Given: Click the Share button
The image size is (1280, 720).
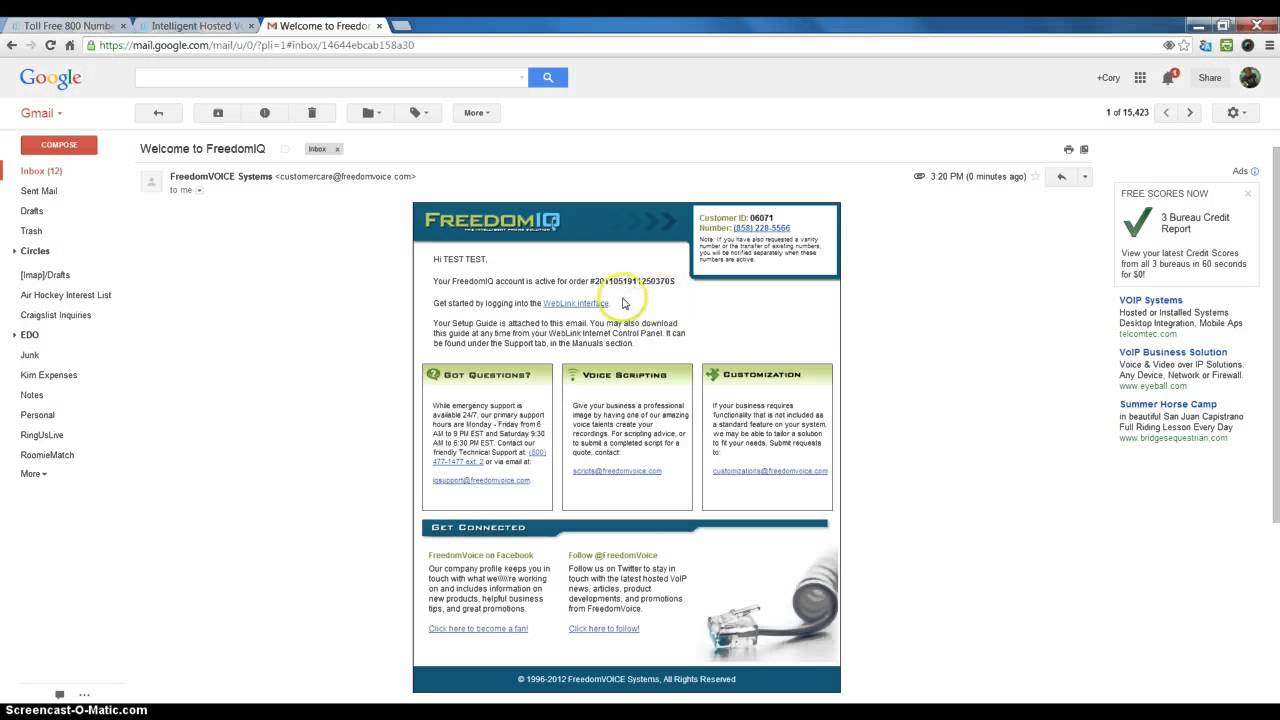Looking at the screenshot, I should [x=1210, y=77].
